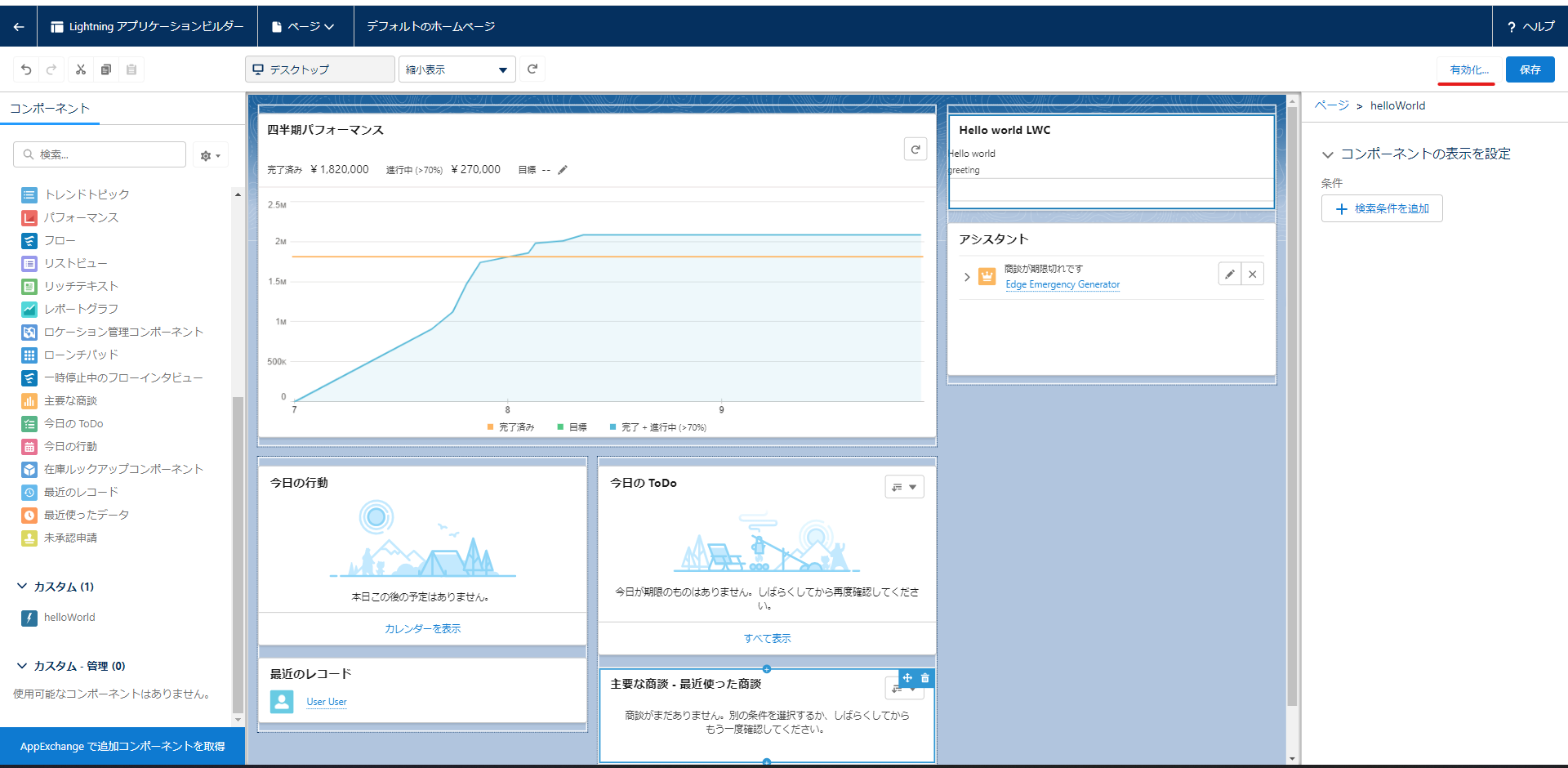Click the copy icon in toolbar

coord(105,69)
